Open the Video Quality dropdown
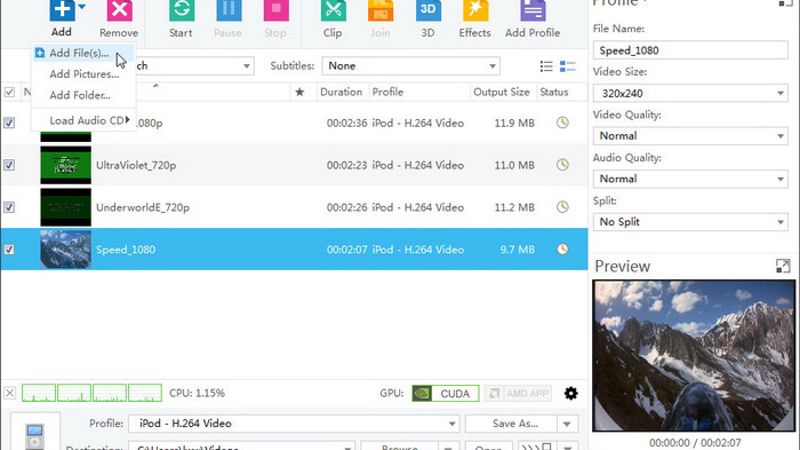The image size is (800, 450). (690, 136)
